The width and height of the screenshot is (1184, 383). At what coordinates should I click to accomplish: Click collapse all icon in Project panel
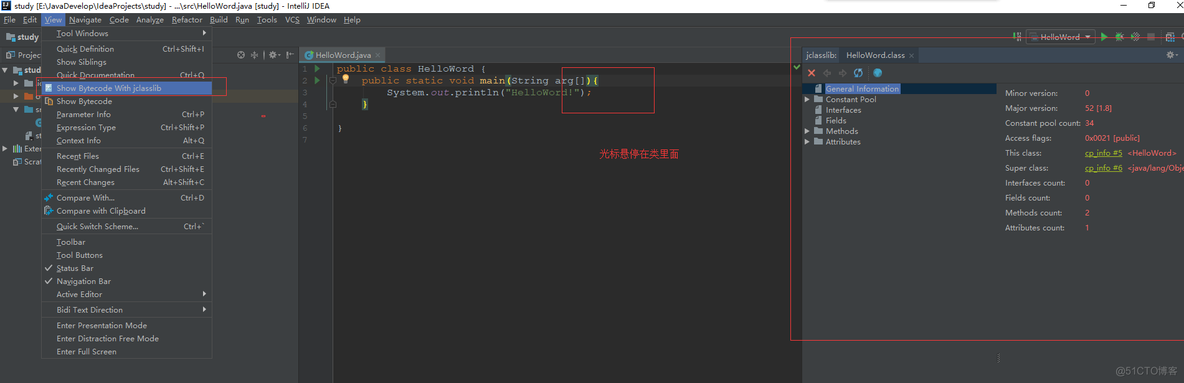tap(254, 55)
